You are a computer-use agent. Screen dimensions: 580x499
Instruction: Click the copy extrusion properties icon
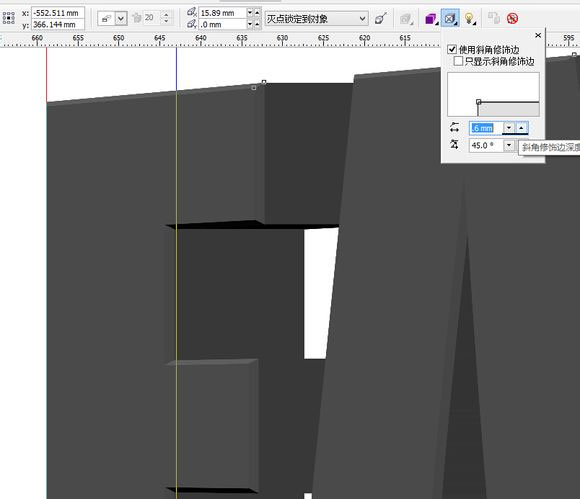click(x=493, y=18)
